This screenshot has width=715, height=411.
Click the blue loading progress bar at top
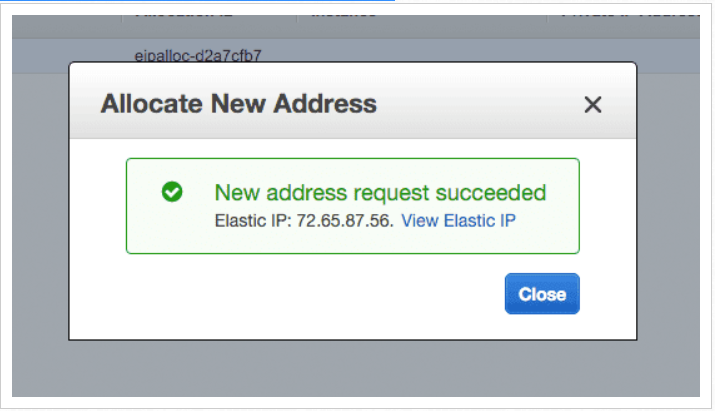pyautogui.click(x=197, y=1)
